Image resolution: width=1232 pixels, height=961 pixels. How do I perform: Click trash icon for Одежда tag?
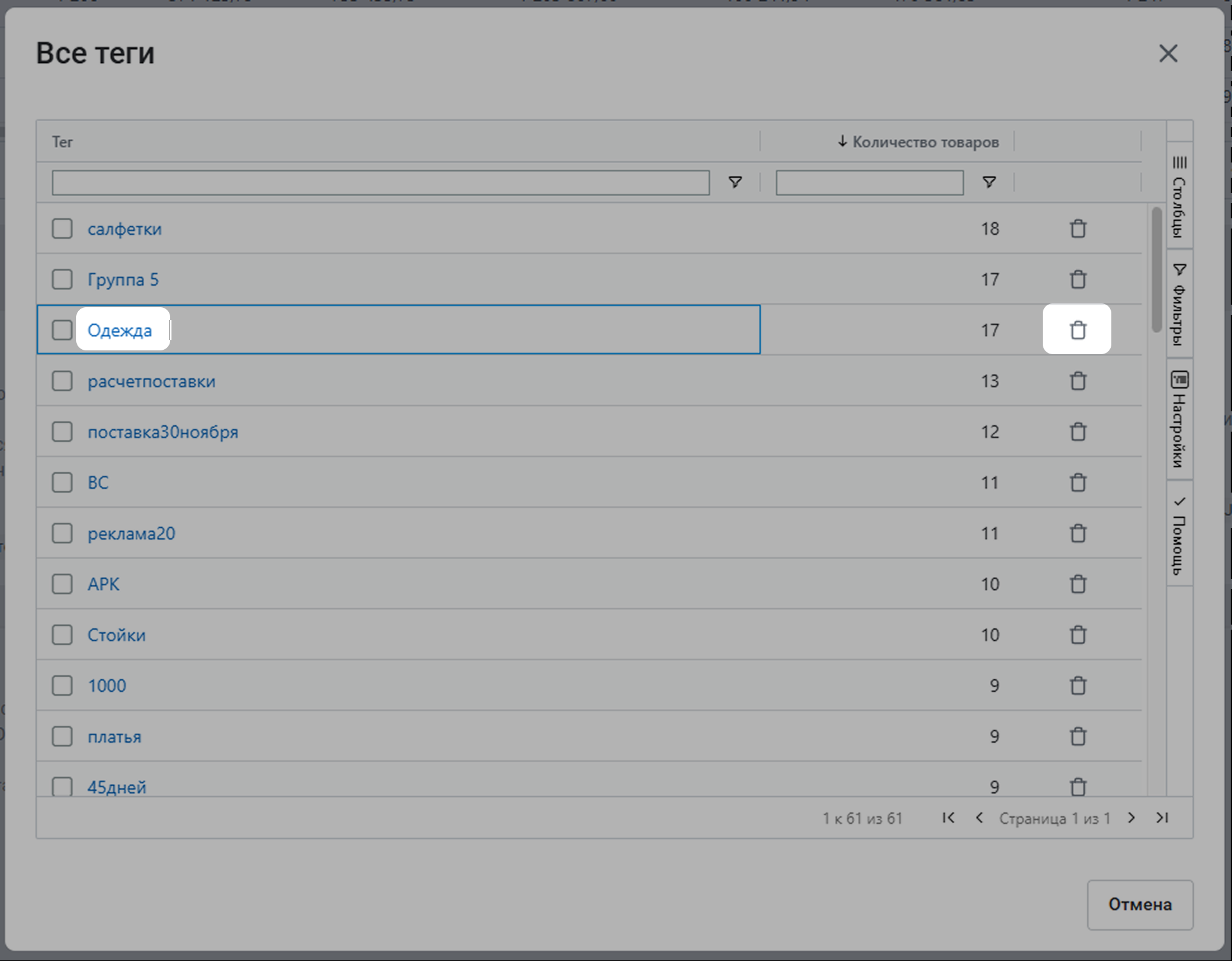pos(1078,330)
